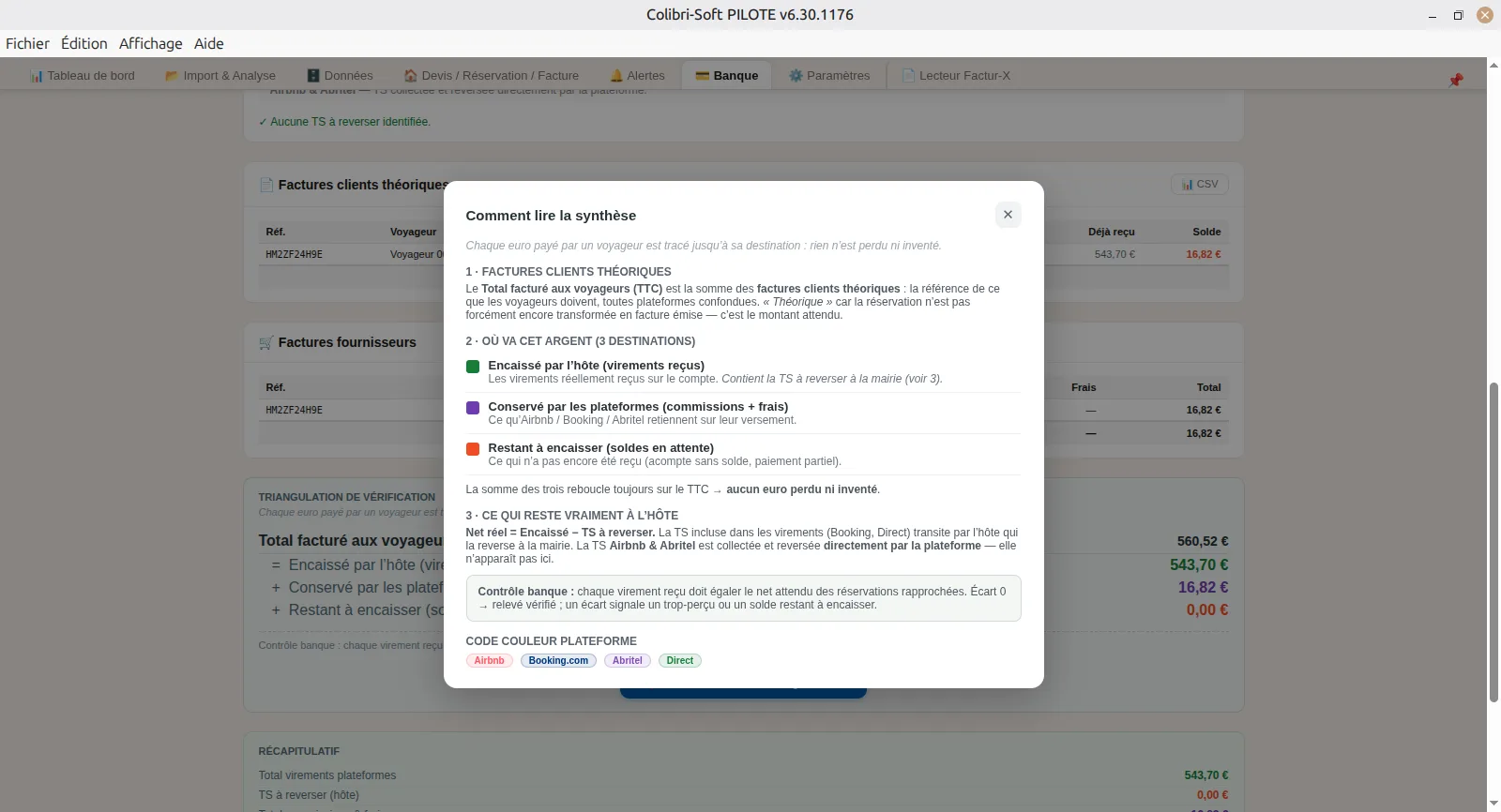
Task: Switch to Import & Analyse tab
Action: point(220,76)
